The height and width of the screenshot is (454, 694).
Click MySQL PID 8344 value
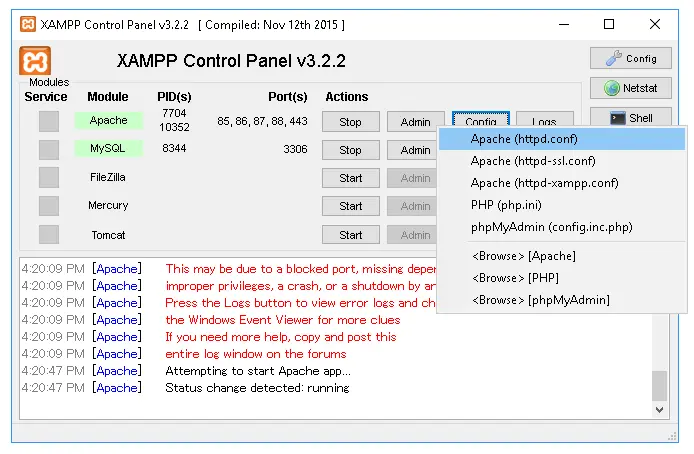coord(174,148)
